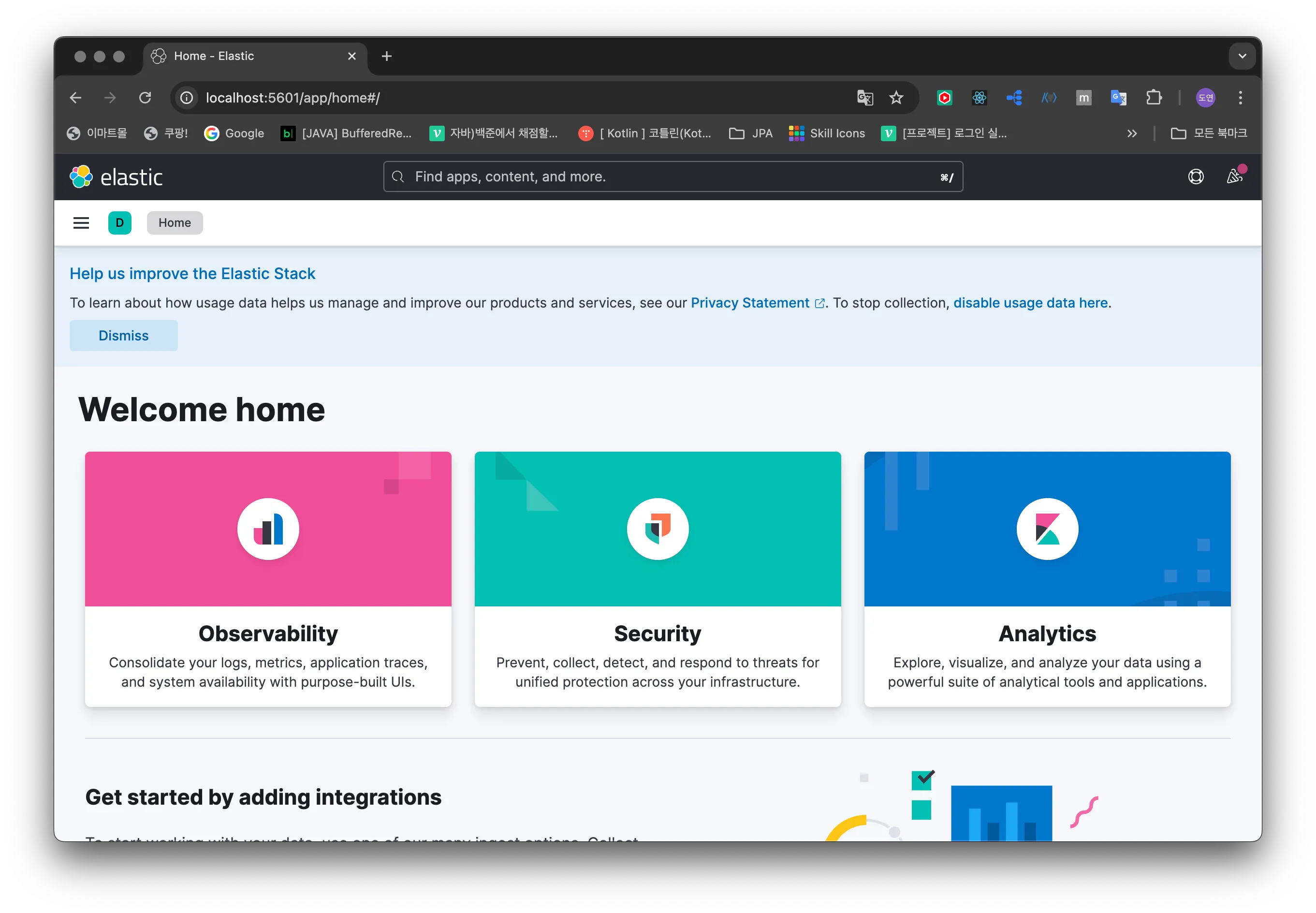Viewport: 1316px width, 913px height.
Task: Click 'Get started by adding integrations' heading
Action: pyautogui.click(x=263, y=797)
